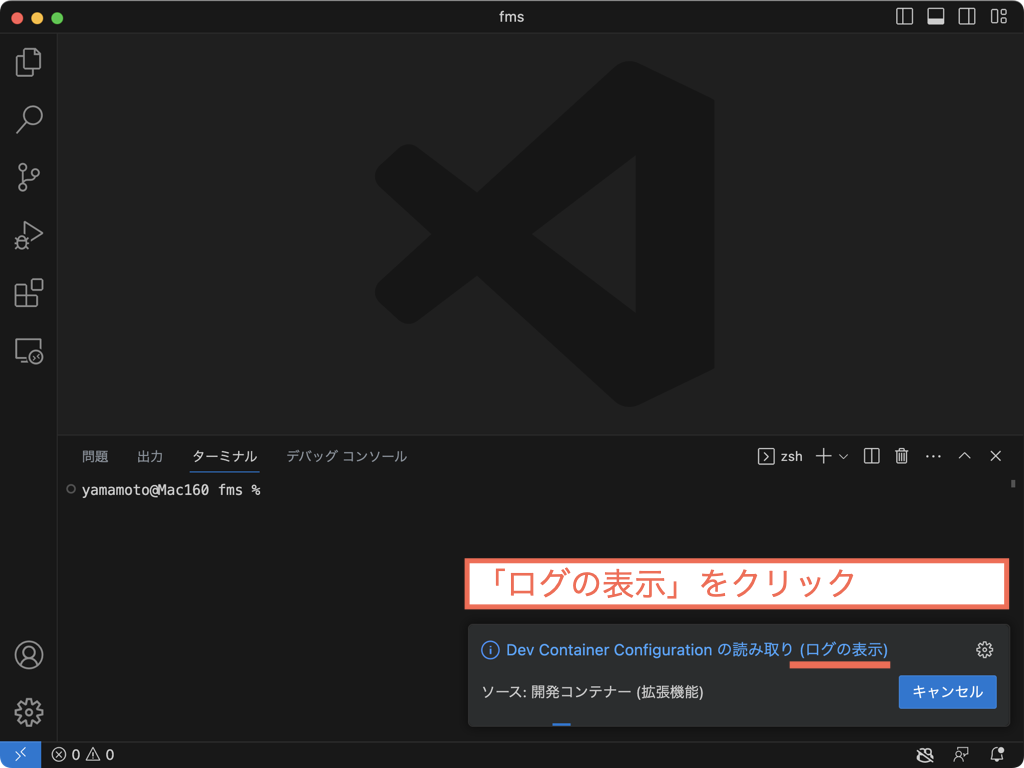Open the panel more actions menu
The width and height of the screenshot is (1024, 768).
(933, 456)
